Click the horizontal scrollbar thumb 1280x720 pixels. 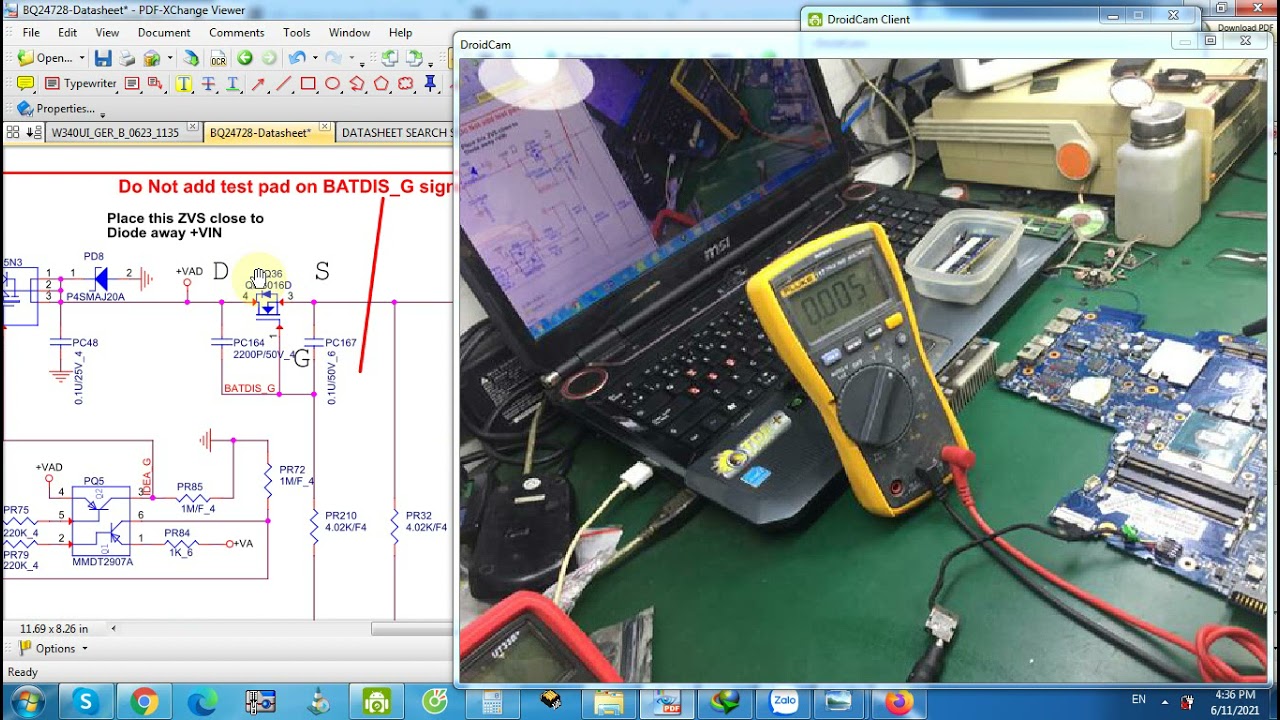click(x=412, y=629)
